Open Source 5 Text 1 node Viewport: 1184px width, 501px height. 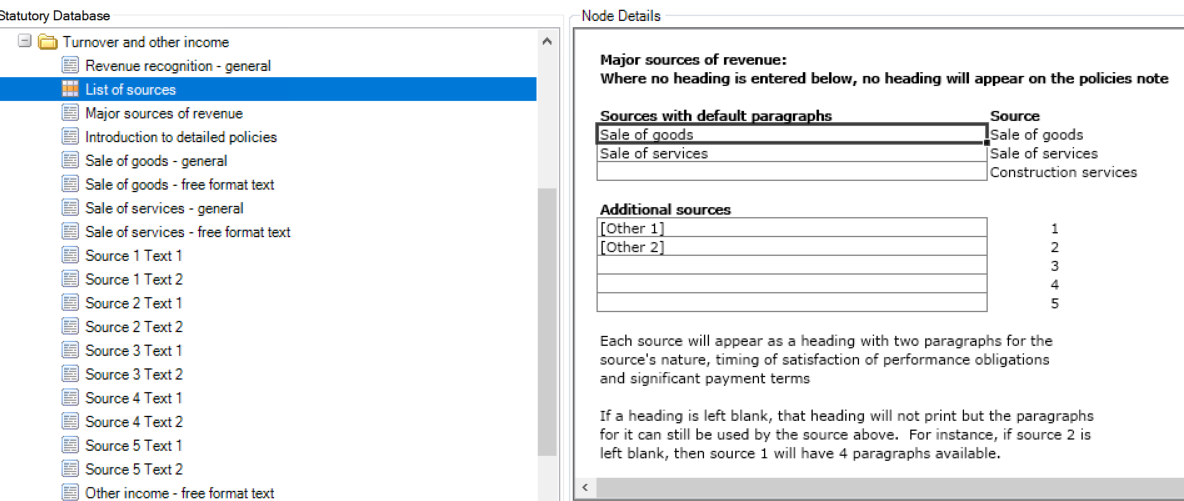click(x=134, y=445)
